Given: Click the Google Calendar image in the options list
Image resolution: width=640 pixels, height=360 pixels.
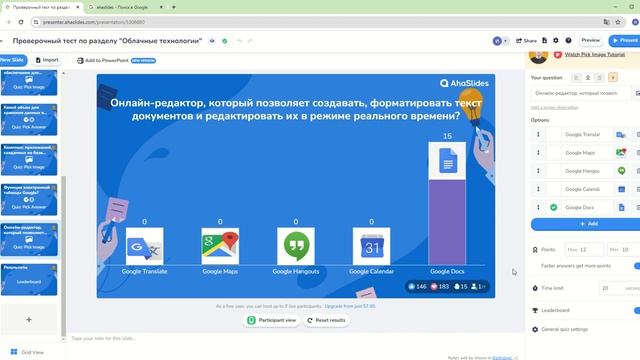Looking at the screenshot, I should click(621, 189).
